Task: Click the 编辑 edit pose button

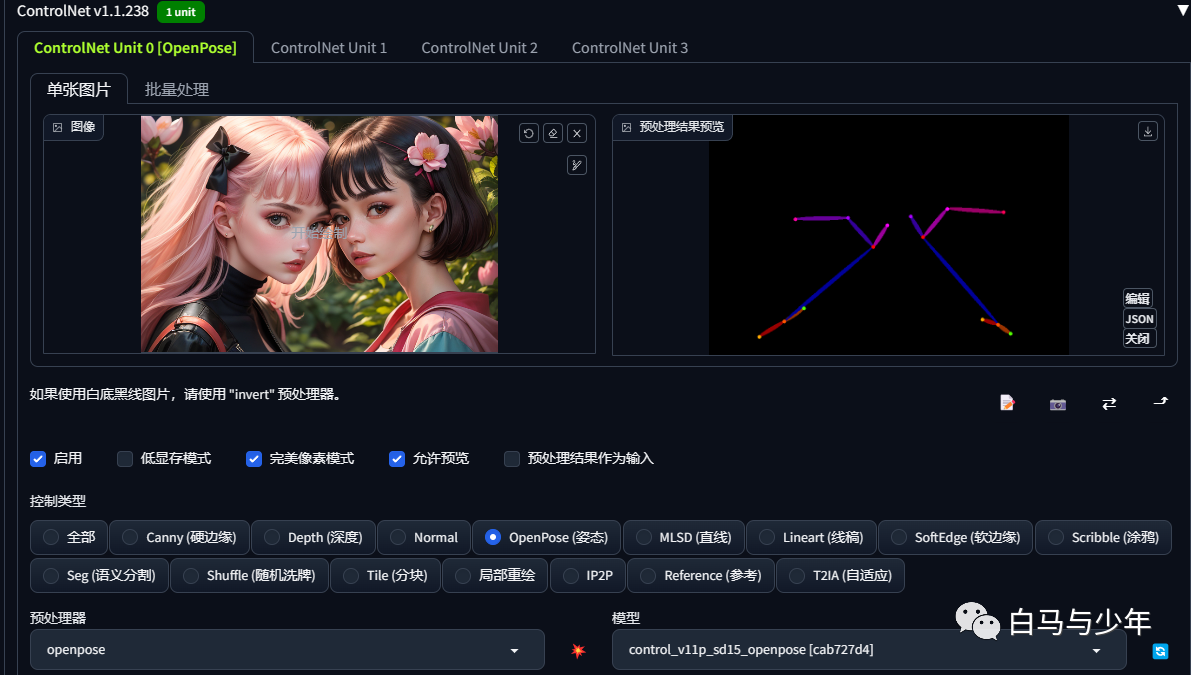Action: pyautogui.click(x=1138, y=298)
